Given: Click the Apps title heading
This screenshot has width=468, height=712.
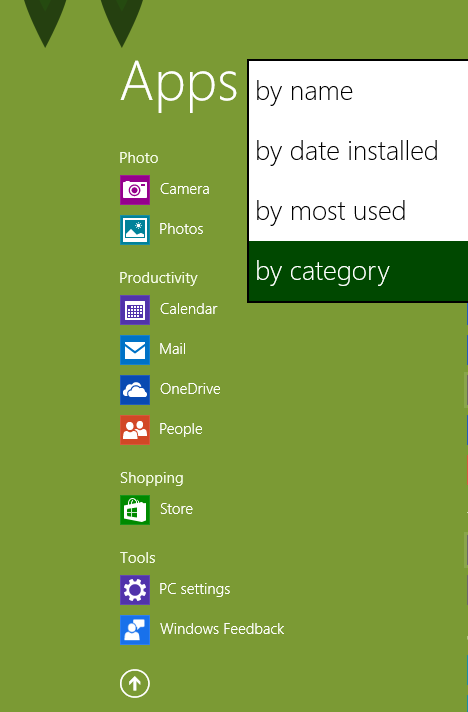Looking at the screenshot, I should coord(179,84).
